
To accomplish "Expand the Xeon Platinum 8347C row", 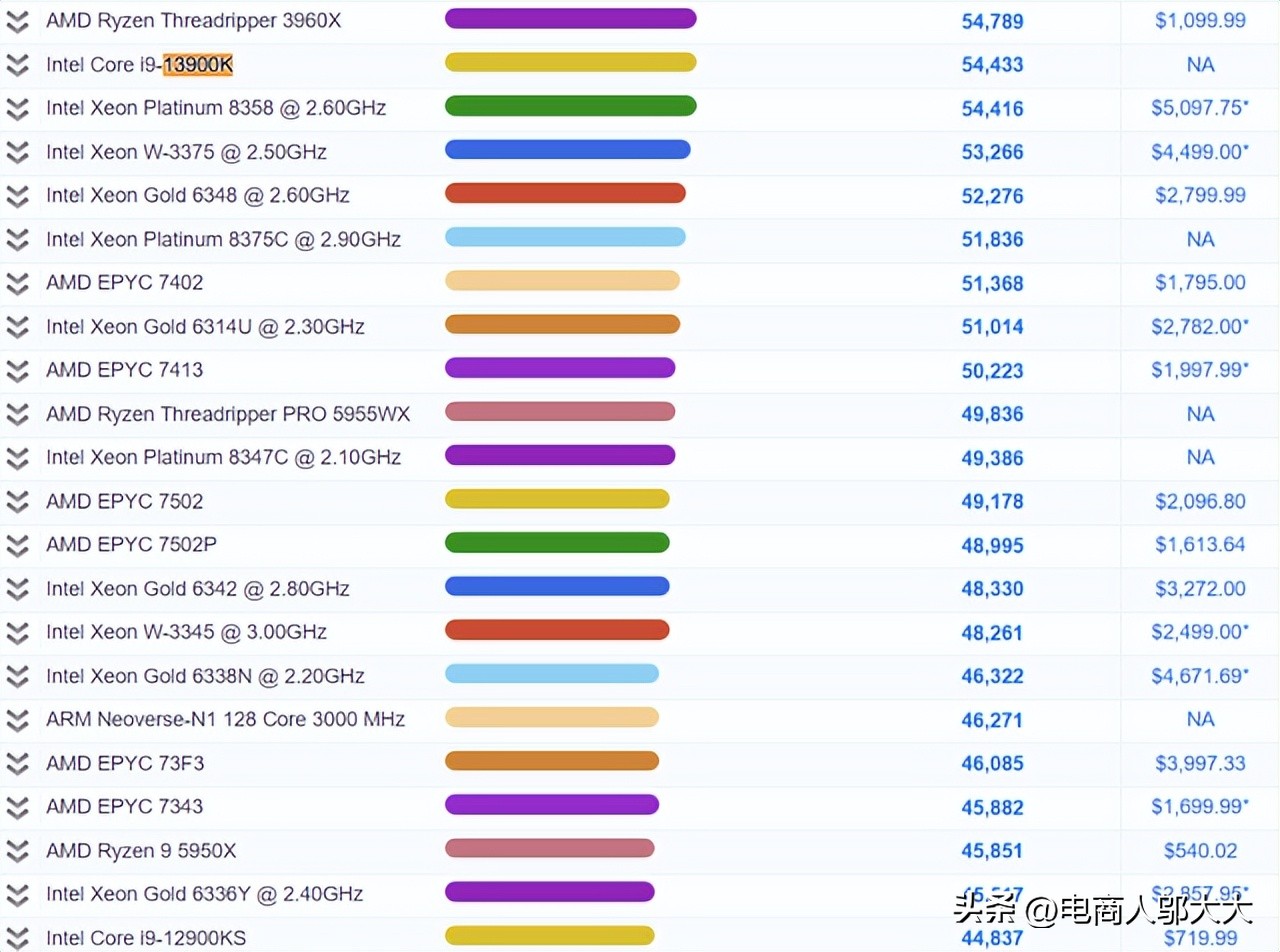I will (17, 458).
